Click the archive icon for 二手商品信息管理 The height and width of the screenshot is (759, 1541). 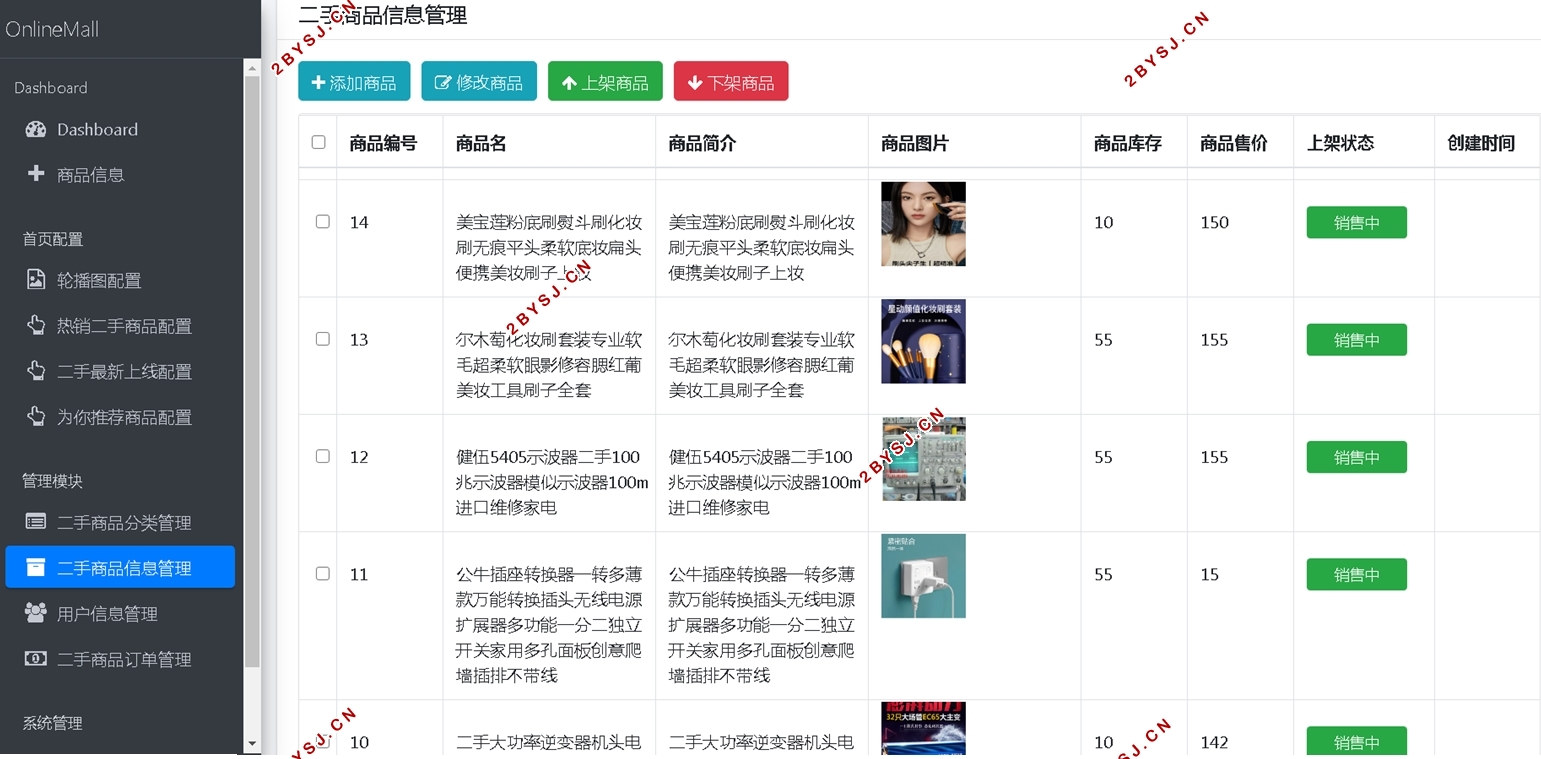click(x=36, y=567)
